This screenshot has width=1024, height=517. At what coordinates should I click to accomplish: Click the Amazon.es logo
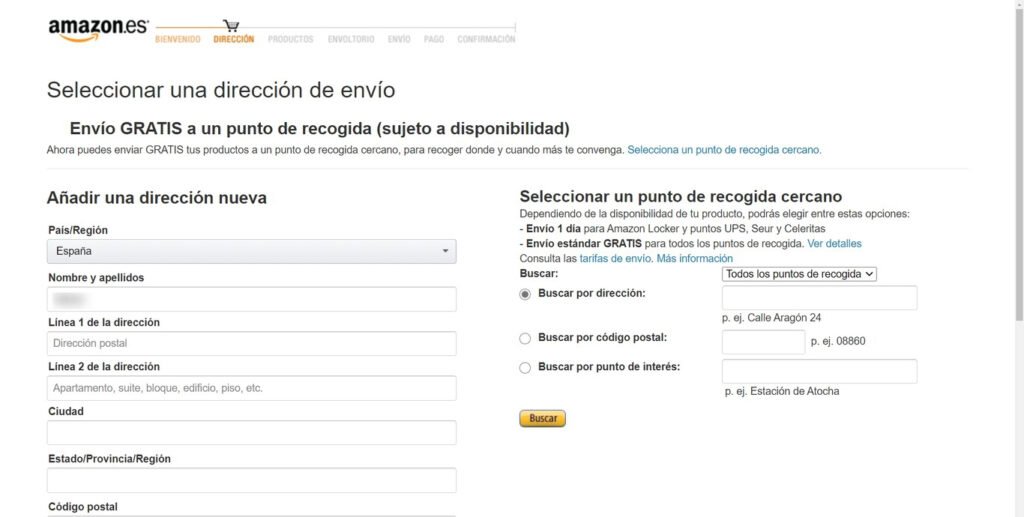pos(97,29)
